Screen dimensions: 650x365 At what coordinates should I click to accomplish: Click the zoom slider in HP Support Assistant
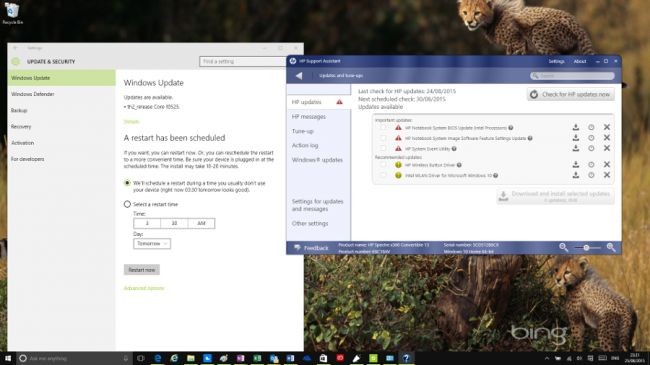587,248
